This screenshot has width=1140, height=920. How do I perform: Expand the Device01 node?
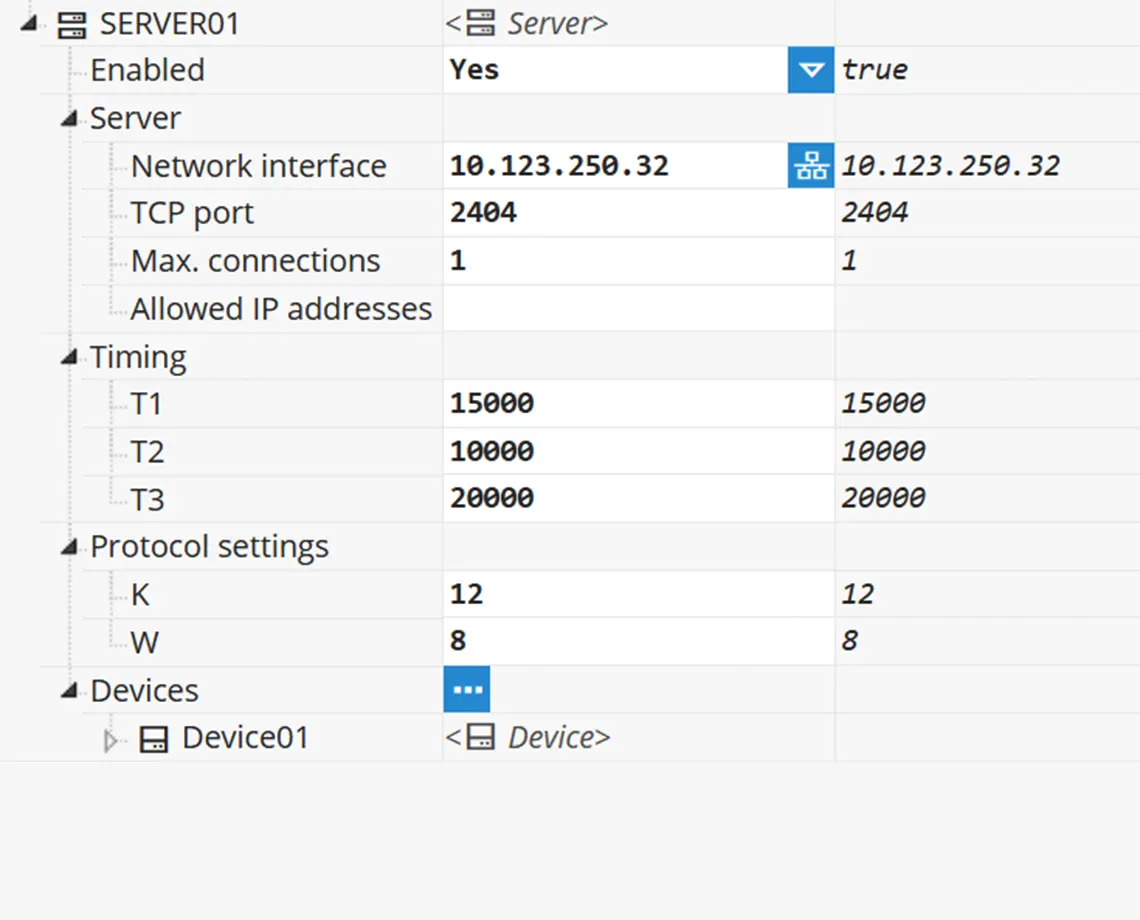point(109,740)
